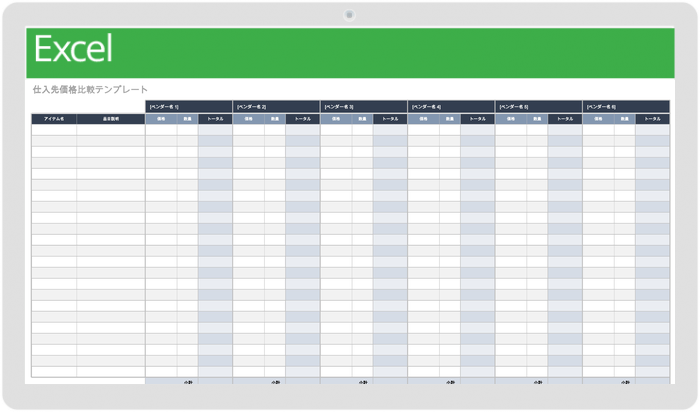Click the 価格 header under vendor 5

(x=511, y=119)
